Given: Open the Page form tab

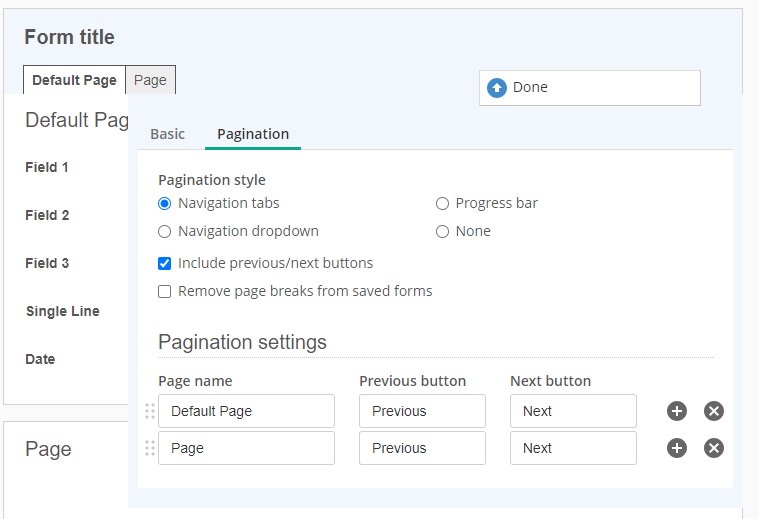Looking at the screenshot, I should 150,80.
